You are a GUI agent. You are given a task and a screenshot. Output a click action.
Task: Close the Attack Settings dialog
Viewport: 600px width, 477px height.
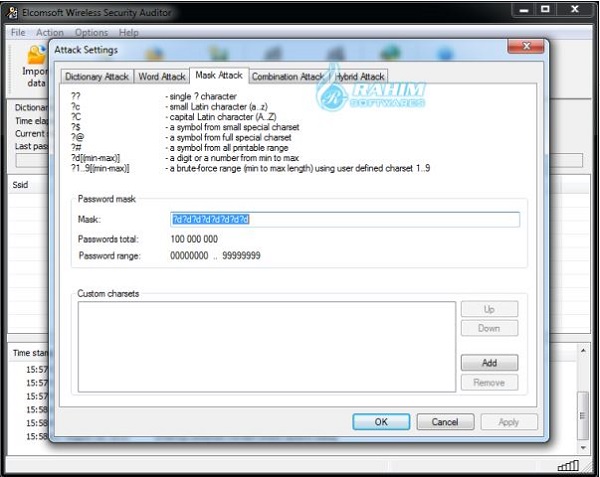coord(526,46)
